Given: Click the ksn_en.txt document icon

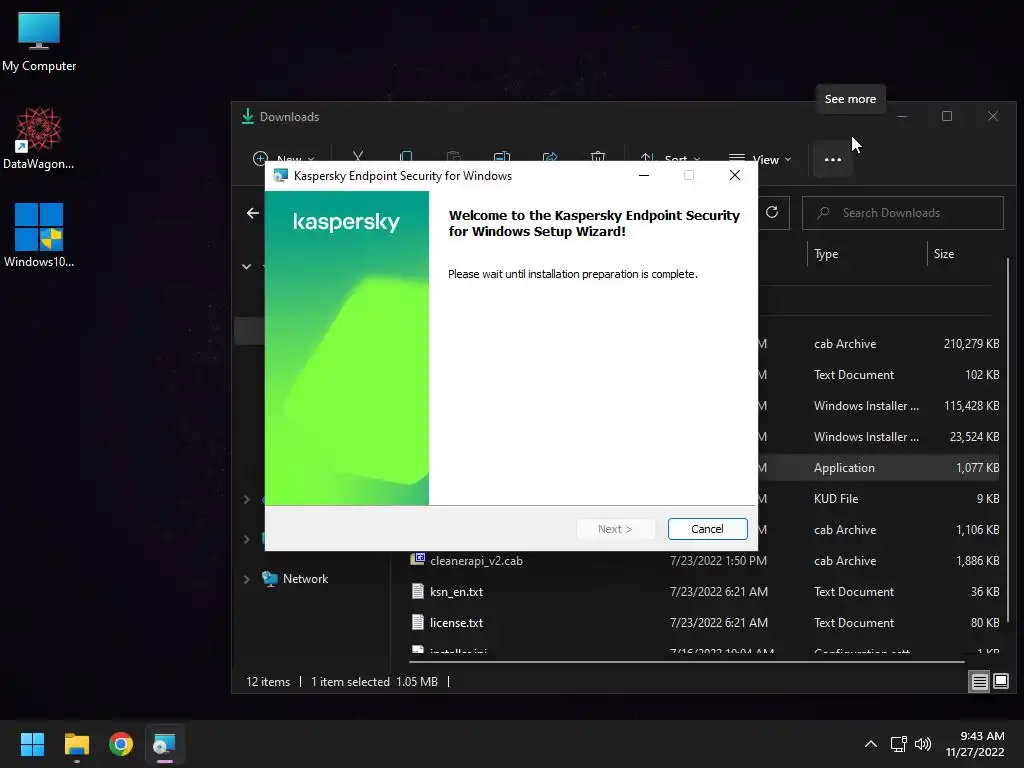Looking at the screenshot, I should point(418,591).
